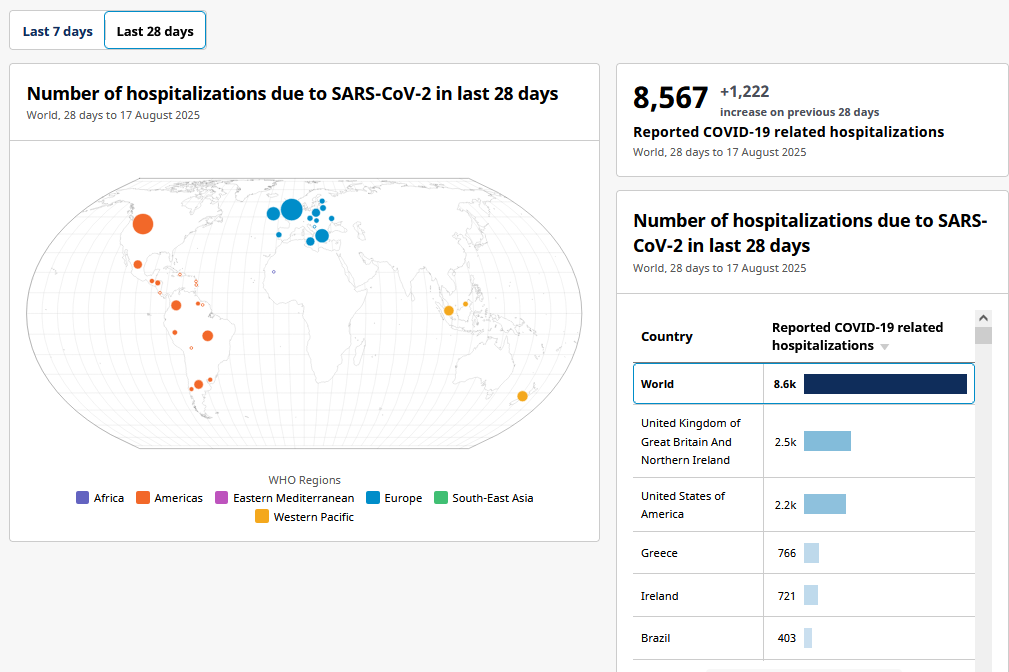Click the United Kingdom bar in table
The image size is (1009, 672).
pos(828,441)
